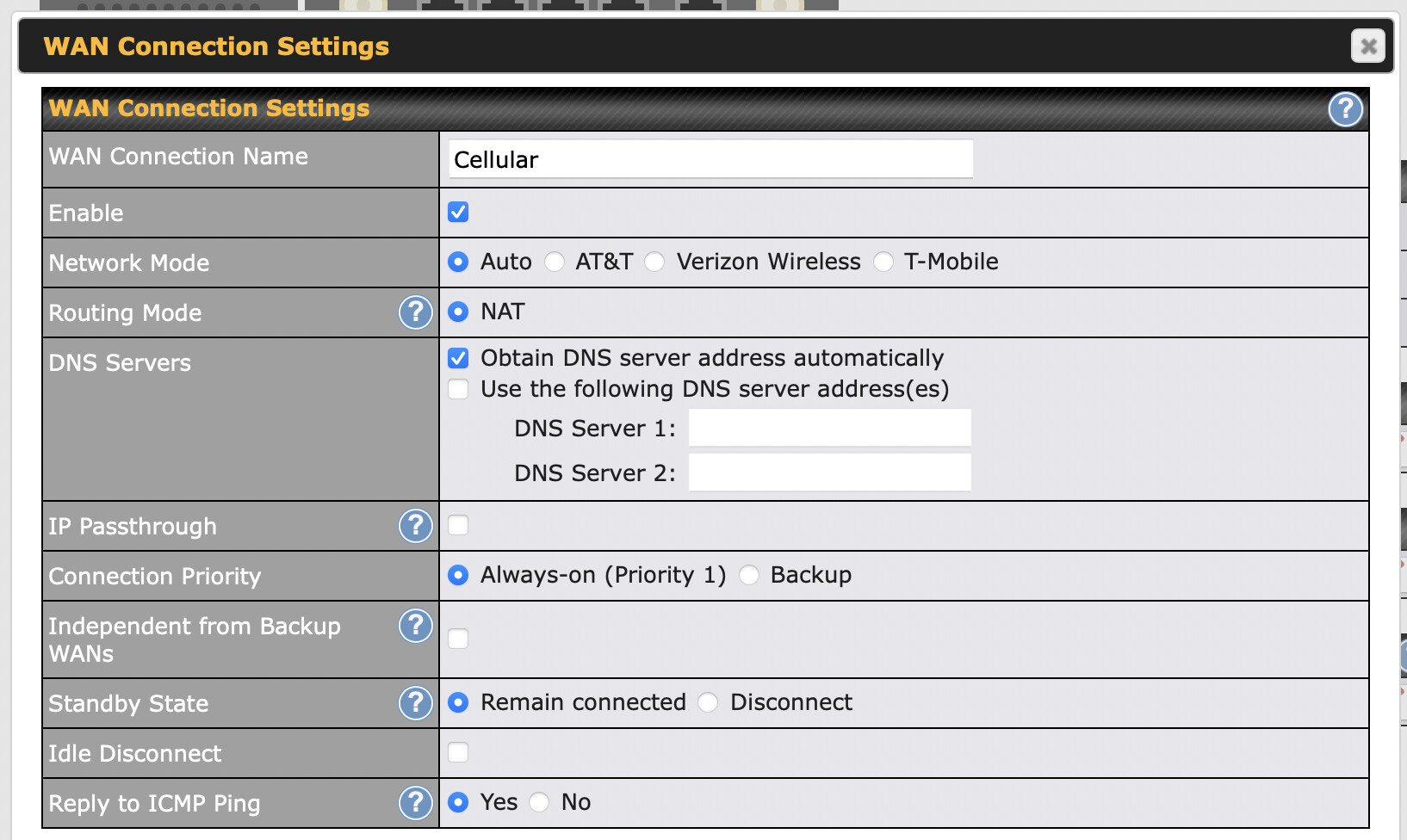Image resolution: width=1407 pixels, height=840 pixels.
Task: Toggle Obtain DNS server address automatically
Action: point(458,358)
